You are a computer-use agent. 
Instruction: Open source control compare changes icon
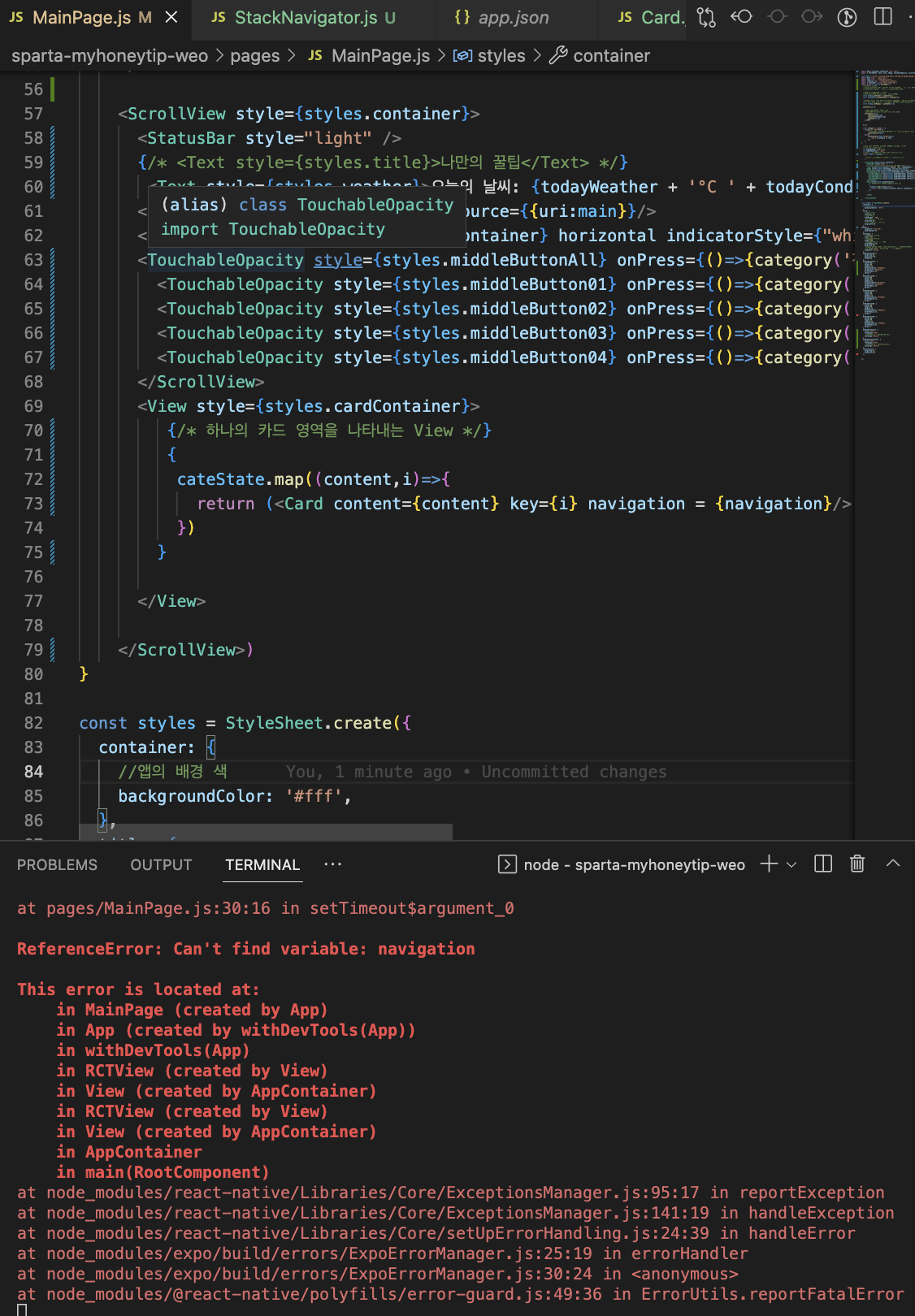click(707, 17)
